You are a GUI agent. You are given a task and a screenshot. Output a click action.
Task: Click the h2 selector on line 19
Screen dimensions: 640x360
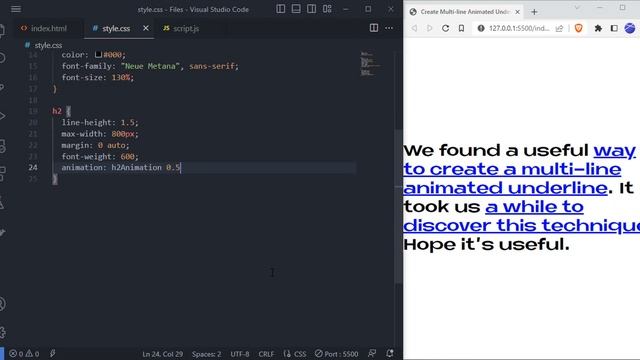57,111
